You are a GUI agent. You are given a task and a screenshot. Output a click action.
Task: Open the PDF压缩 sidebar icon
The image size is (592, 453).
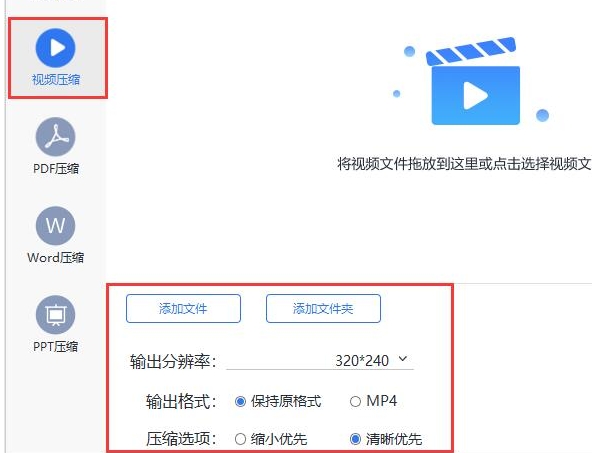pos(56,137)
